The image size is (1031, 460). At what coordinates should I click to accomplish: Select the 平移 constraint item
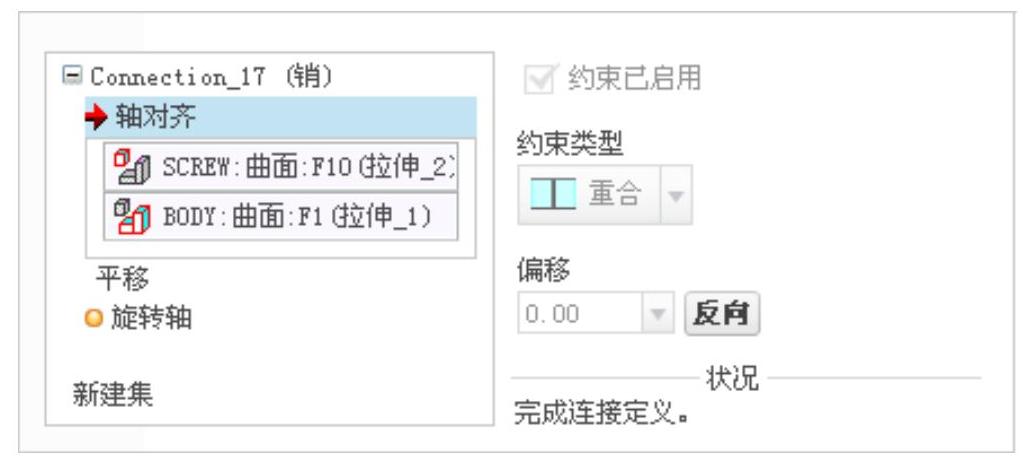pos(122,279)
